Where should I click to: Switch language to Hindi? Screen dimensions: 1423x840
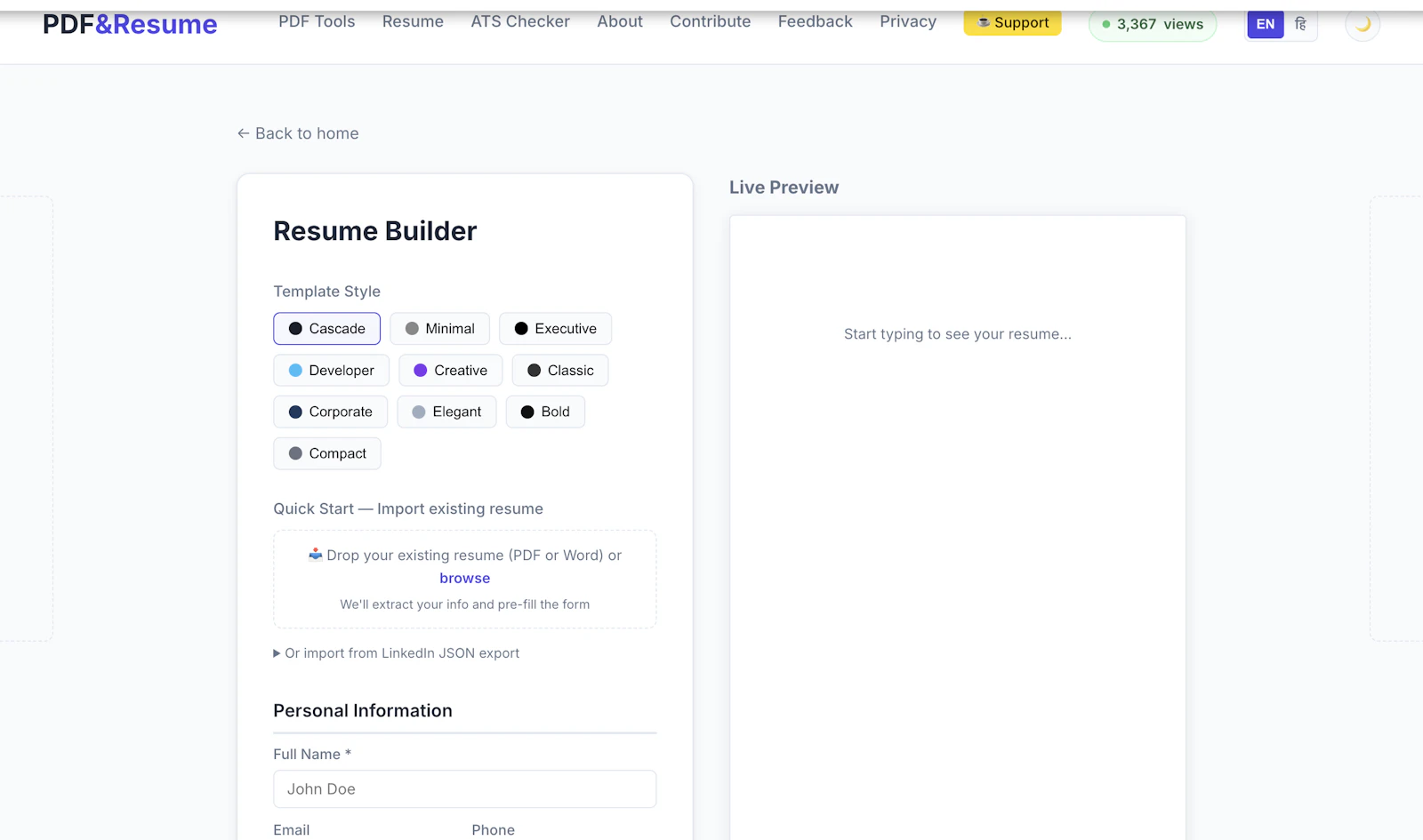click(x=1300, y=24)
